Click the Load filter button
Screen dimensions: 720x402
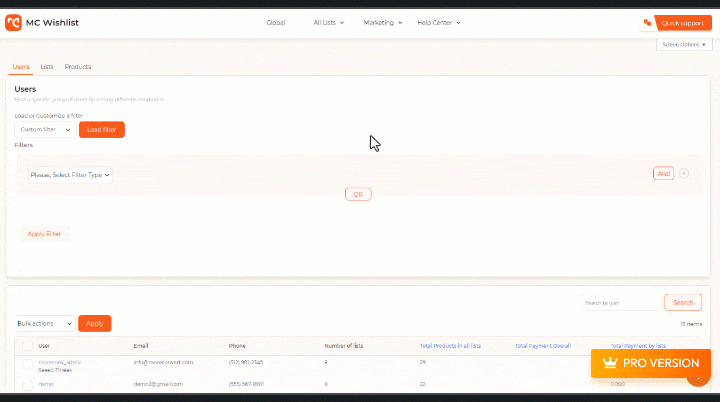point(101,130)
